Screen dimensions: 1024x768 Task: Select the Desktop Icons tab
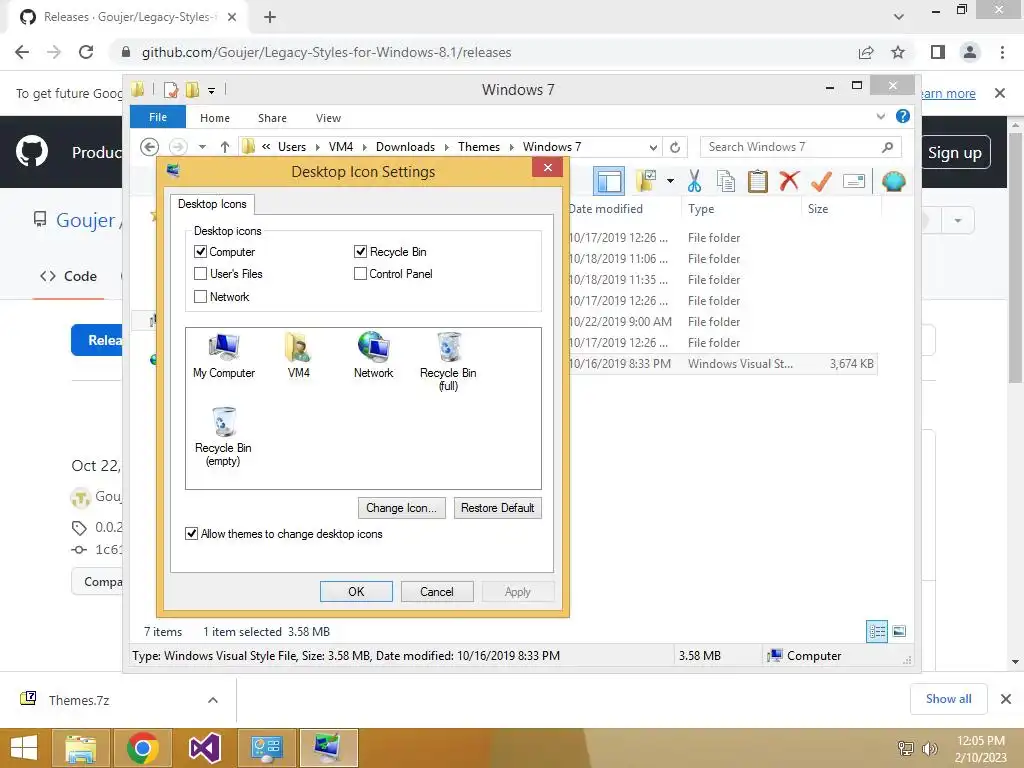212,204
